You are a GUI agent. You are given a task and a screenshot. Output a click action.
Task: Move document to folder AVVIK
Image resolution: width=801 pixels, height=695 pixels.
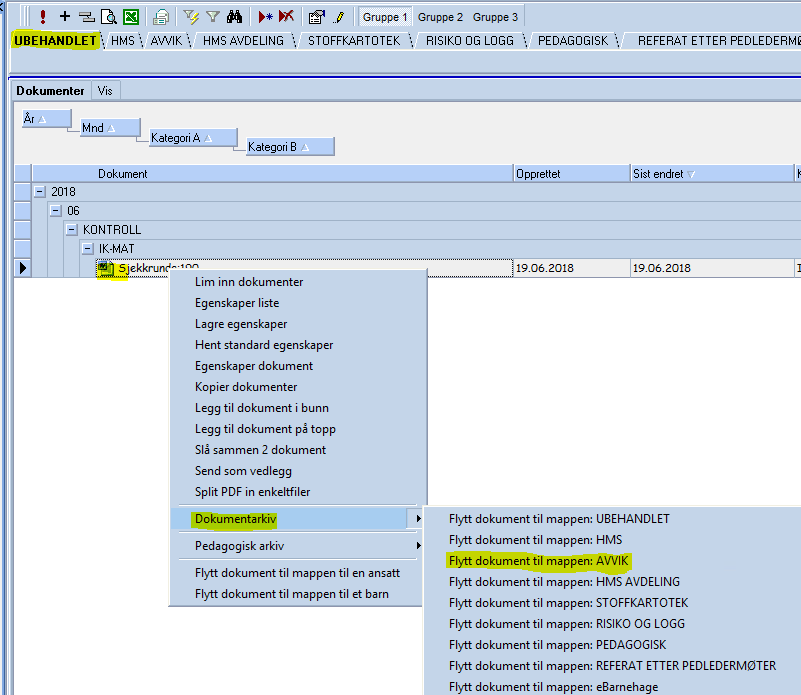(x=613, y=561)
